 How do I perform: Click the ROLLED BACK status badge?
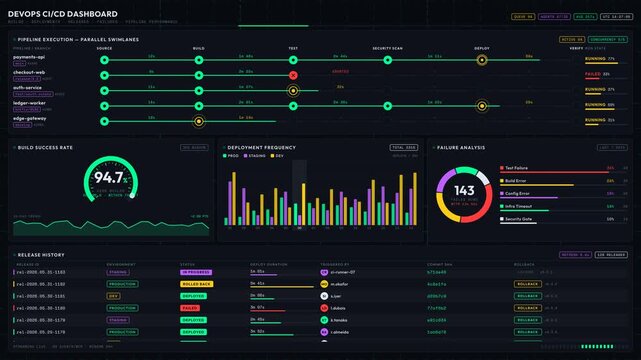click(196, 284)
